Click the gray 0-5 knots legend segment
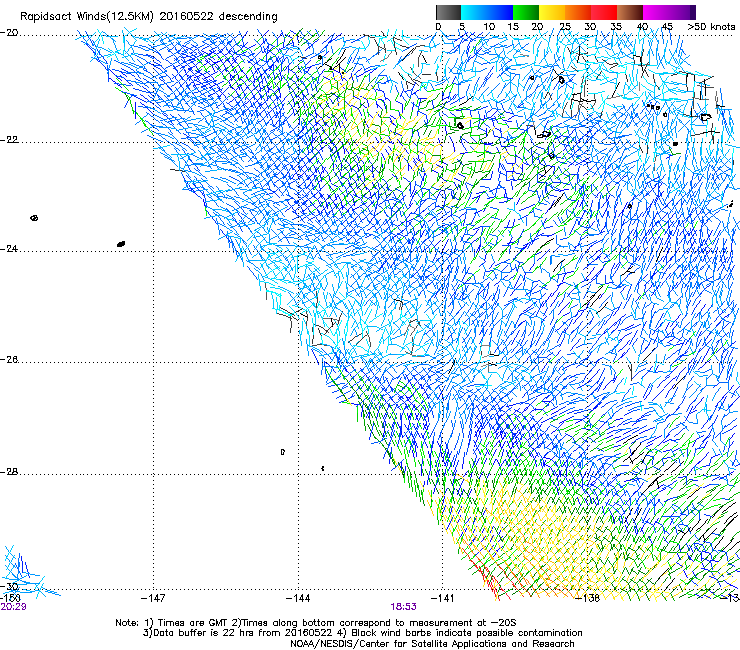 pyautogui.click(x=449, y=12)
